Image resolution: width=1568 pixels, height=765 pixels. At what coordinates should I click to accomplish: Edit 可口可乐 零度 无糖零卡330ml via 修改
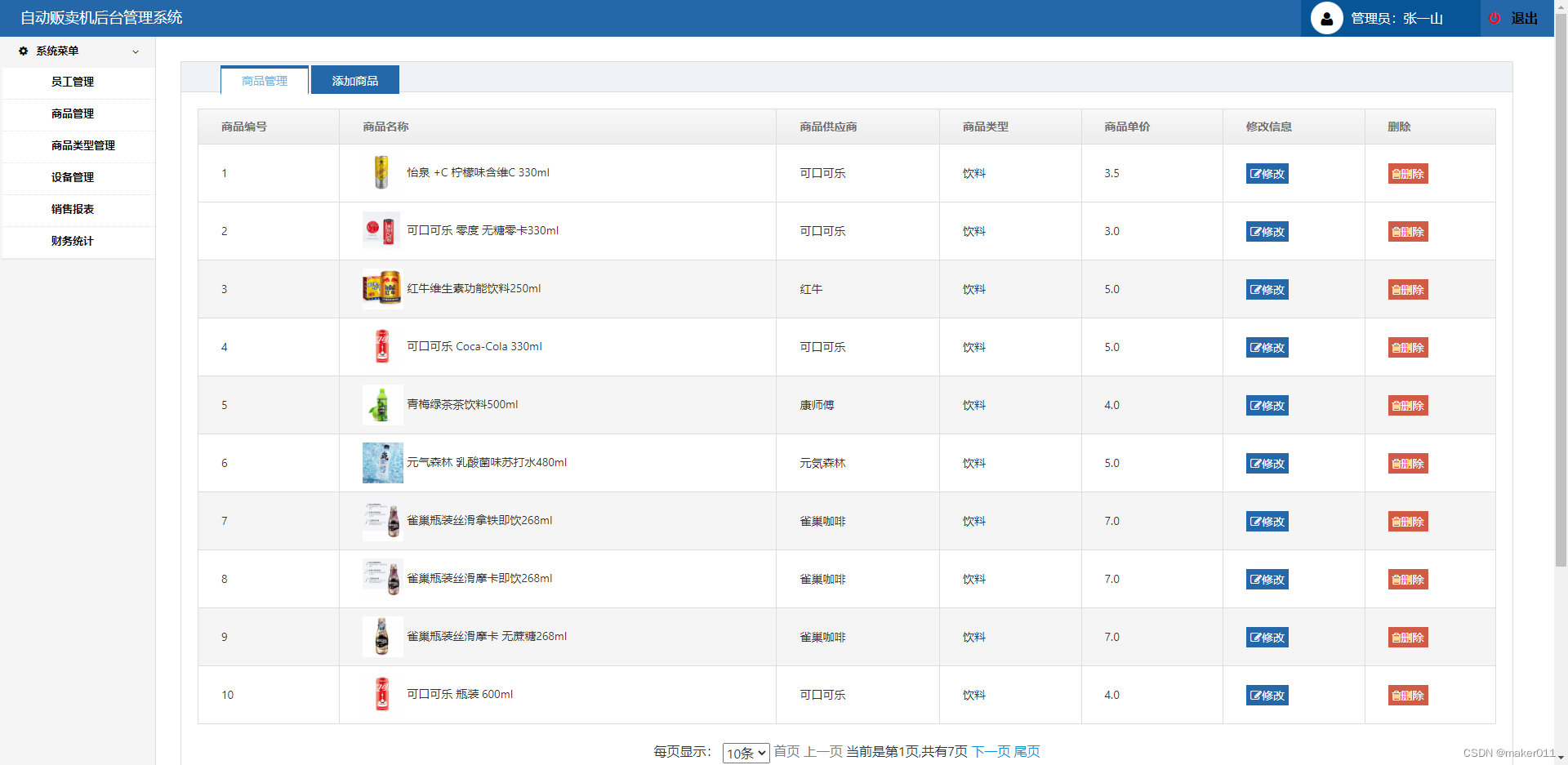coord(1267,232)
